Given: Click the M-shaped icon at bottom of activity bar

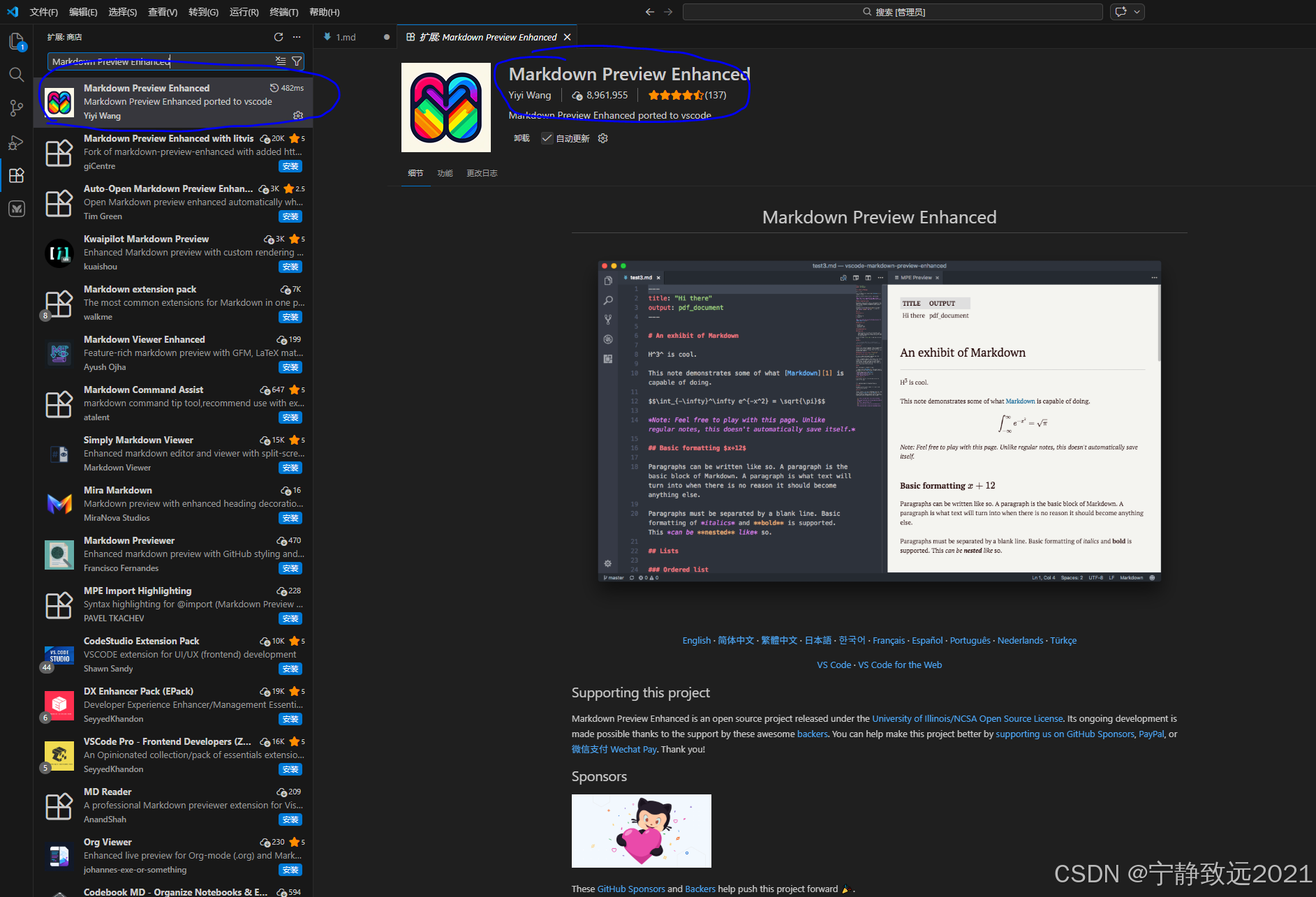Looking at the screenshot, I should [17, 209].
